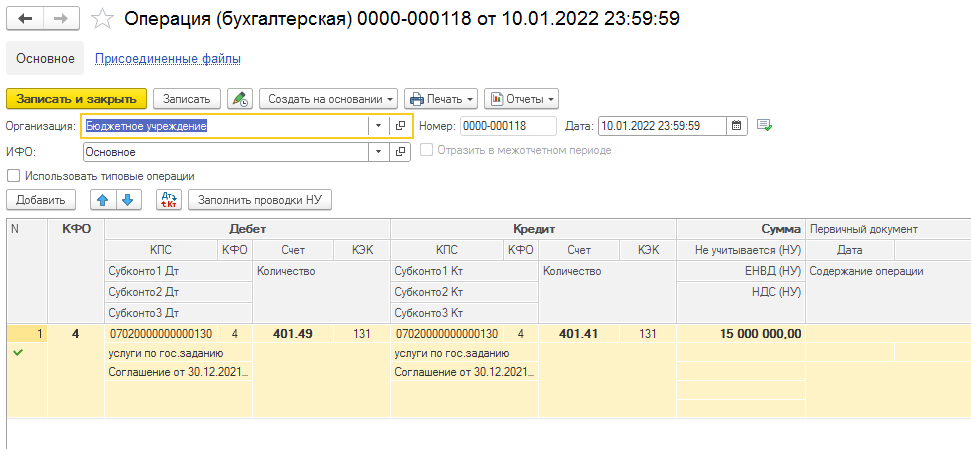Move row down with blue arrow
This screenshot has width=971, height=449.
click(x=126, y=200)
